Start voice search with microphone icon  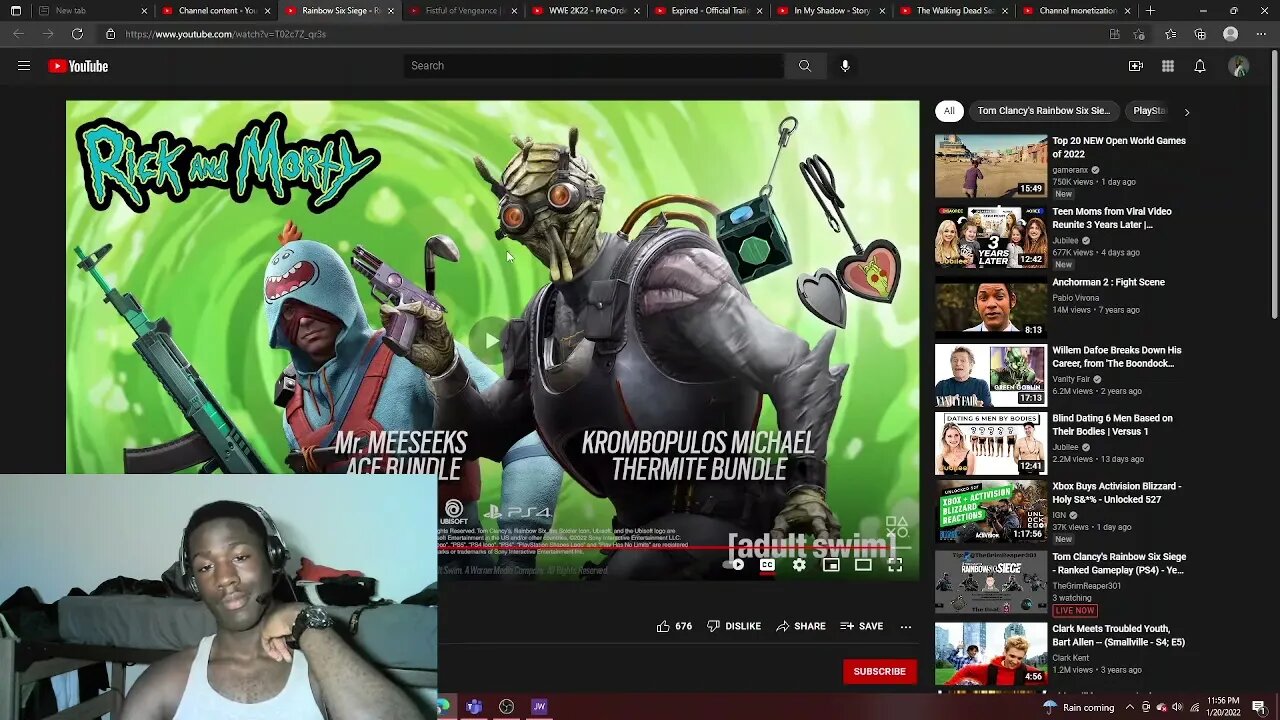(845, 66)
